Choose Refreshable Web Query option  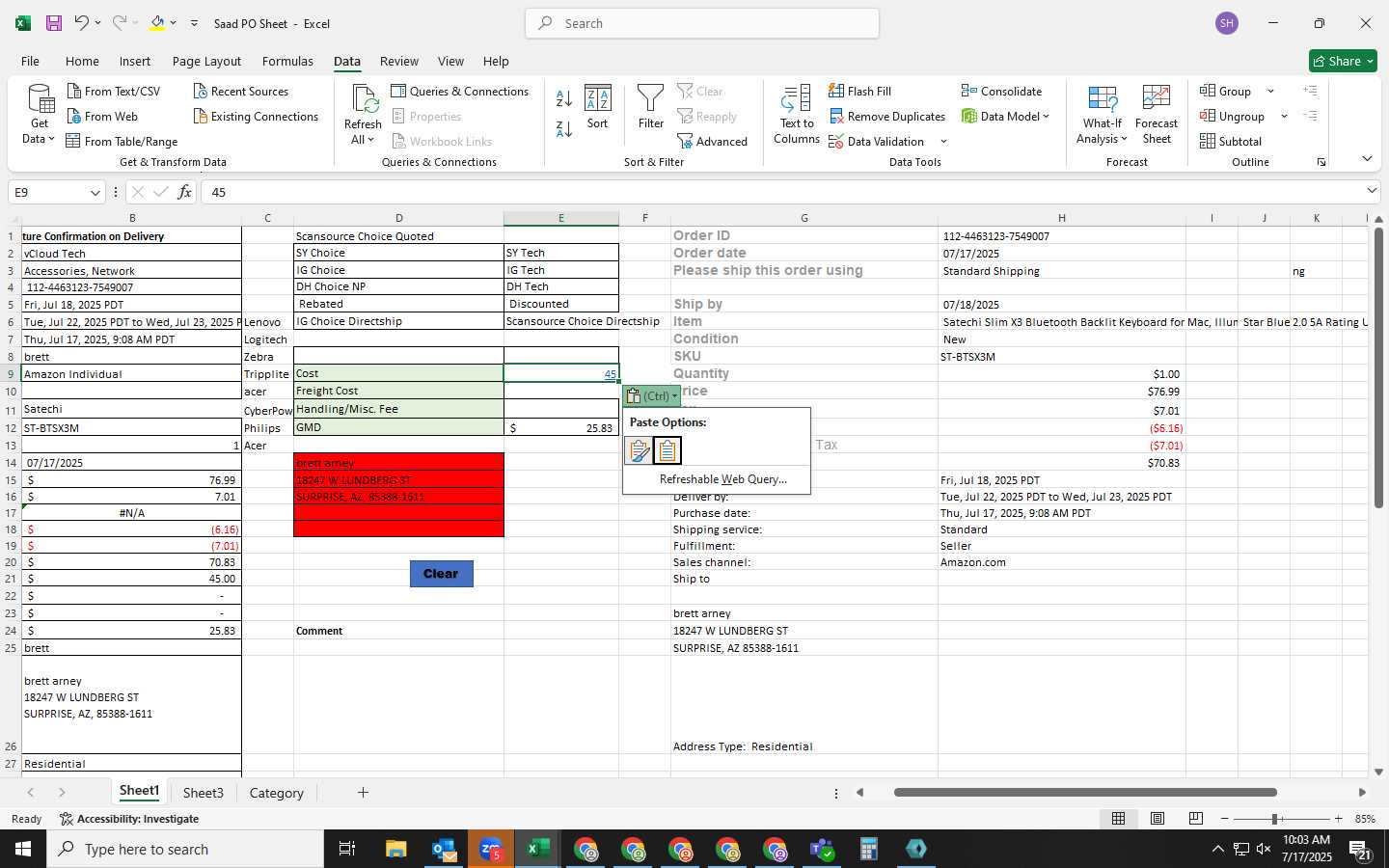coord(722,479)
